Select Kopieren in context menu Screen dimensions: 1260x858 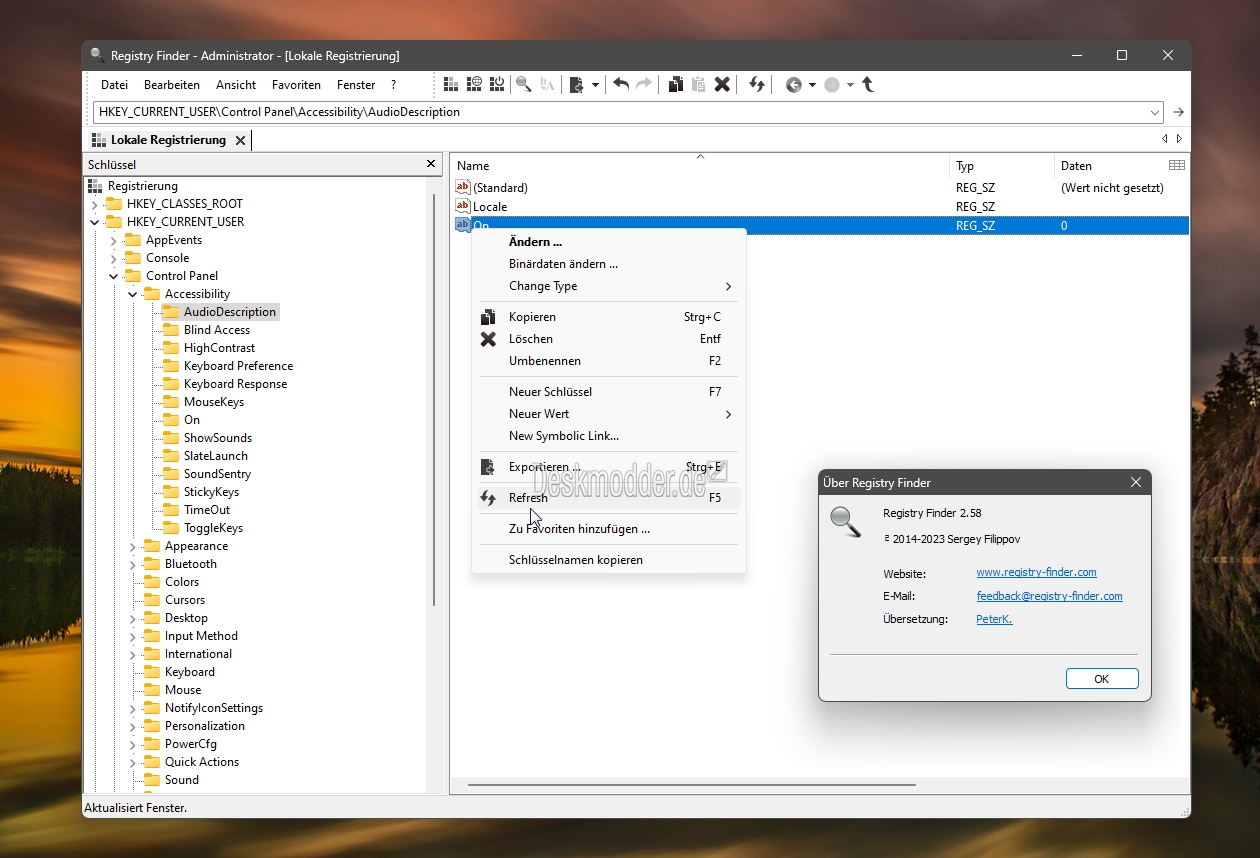608,317
